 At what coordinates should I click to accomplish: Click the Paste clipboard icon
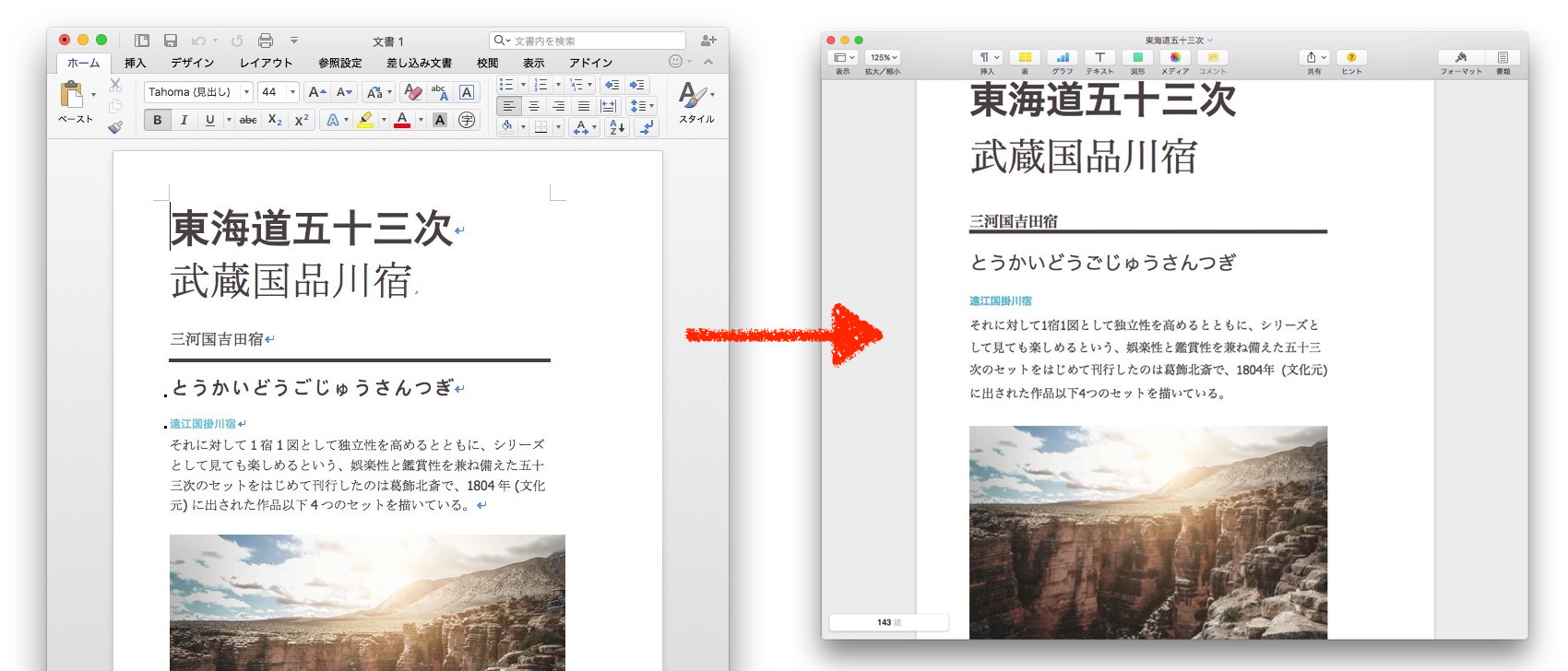pos(71,94)
